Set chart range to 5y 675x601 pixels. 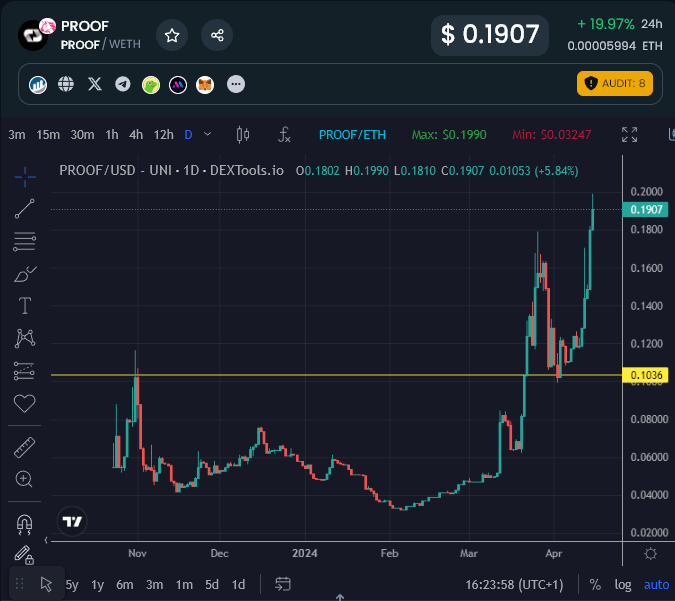(72, 585)
